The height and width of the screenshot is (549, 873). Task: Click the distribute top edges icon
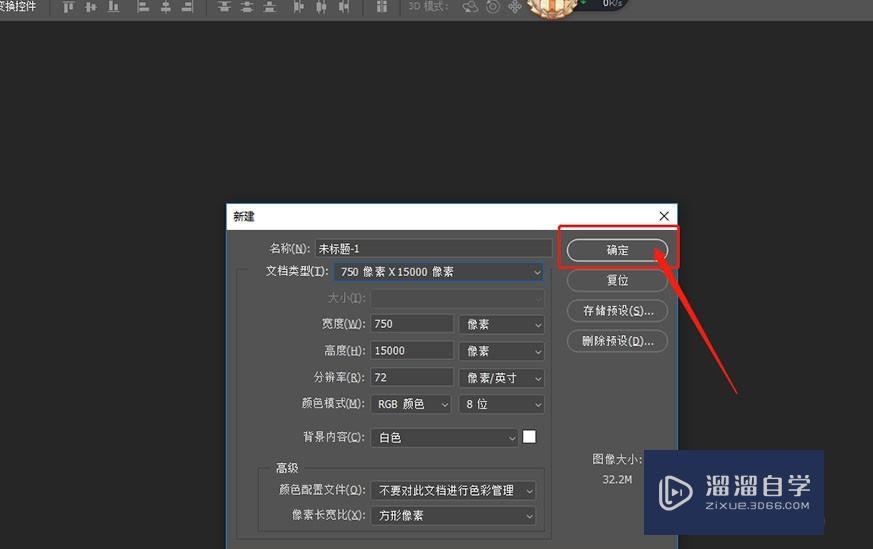[x=224, y=7]
